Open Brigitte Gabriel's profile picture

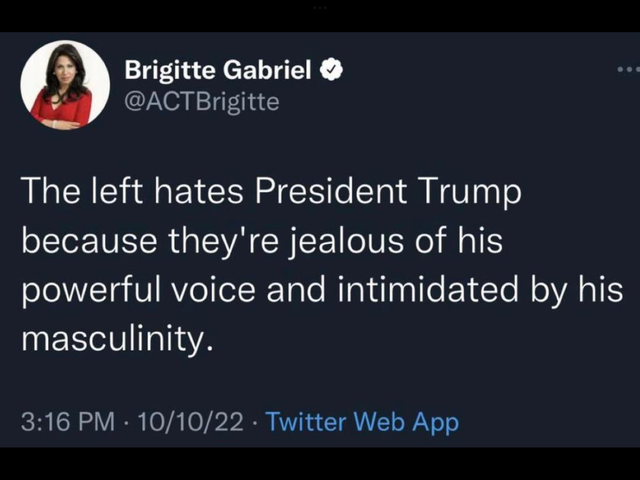(x=65, y=85)
